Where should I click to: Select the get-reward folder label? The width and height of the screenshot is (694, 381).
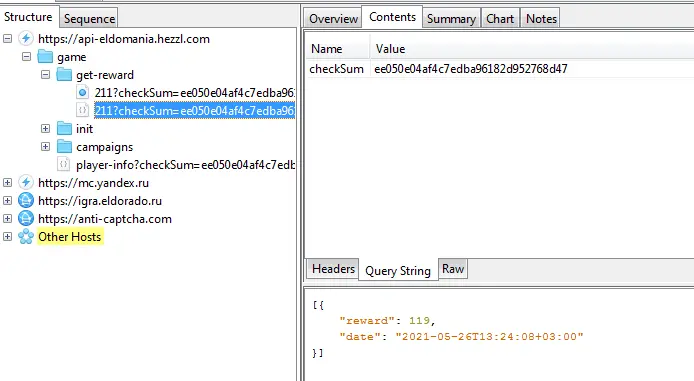(x=105, y=75)
